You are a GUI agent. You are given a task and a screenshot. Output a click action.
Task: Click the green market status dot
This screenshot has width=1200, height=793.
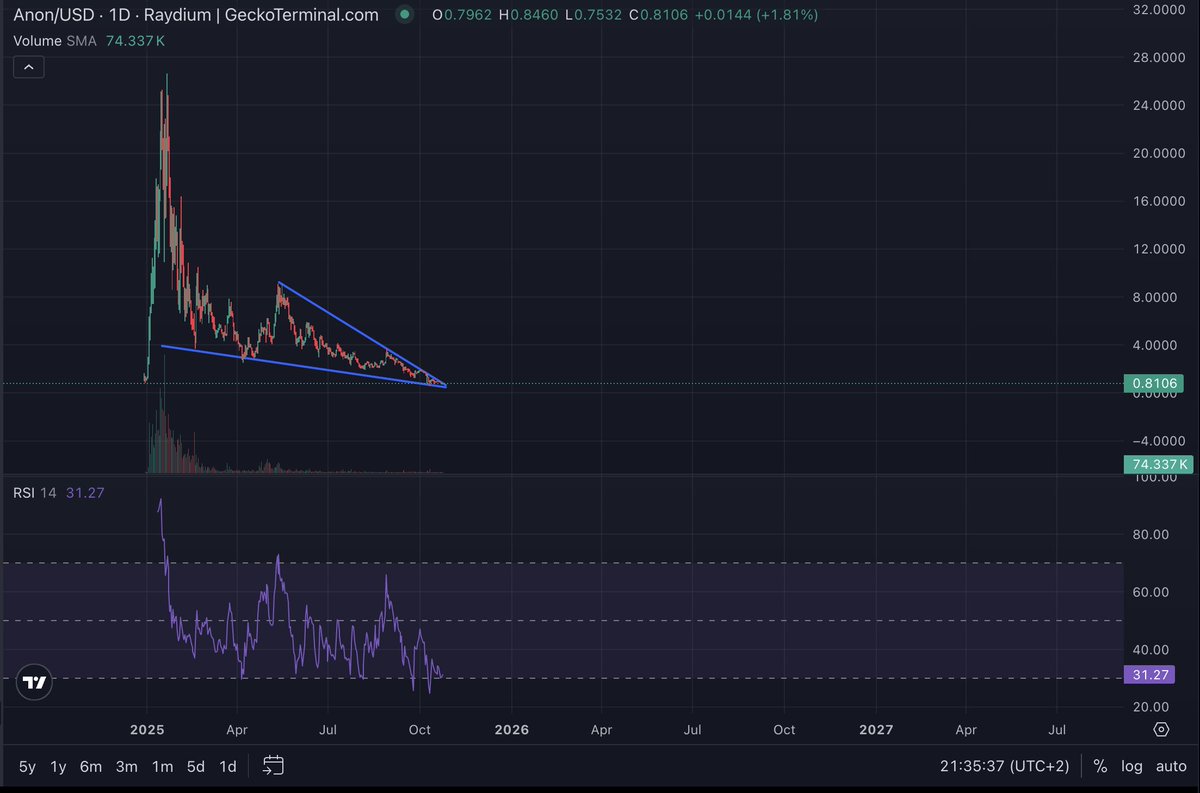pyautogui.click(x=403, y=15)
